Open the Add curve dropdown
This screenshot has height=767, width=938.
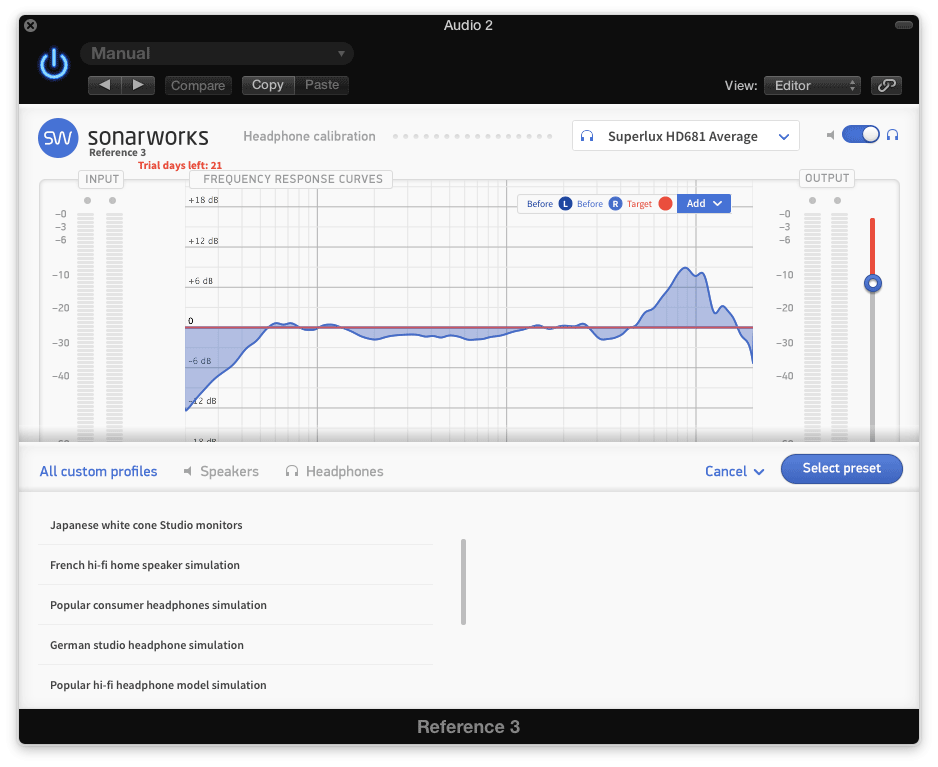pos(704,203)
